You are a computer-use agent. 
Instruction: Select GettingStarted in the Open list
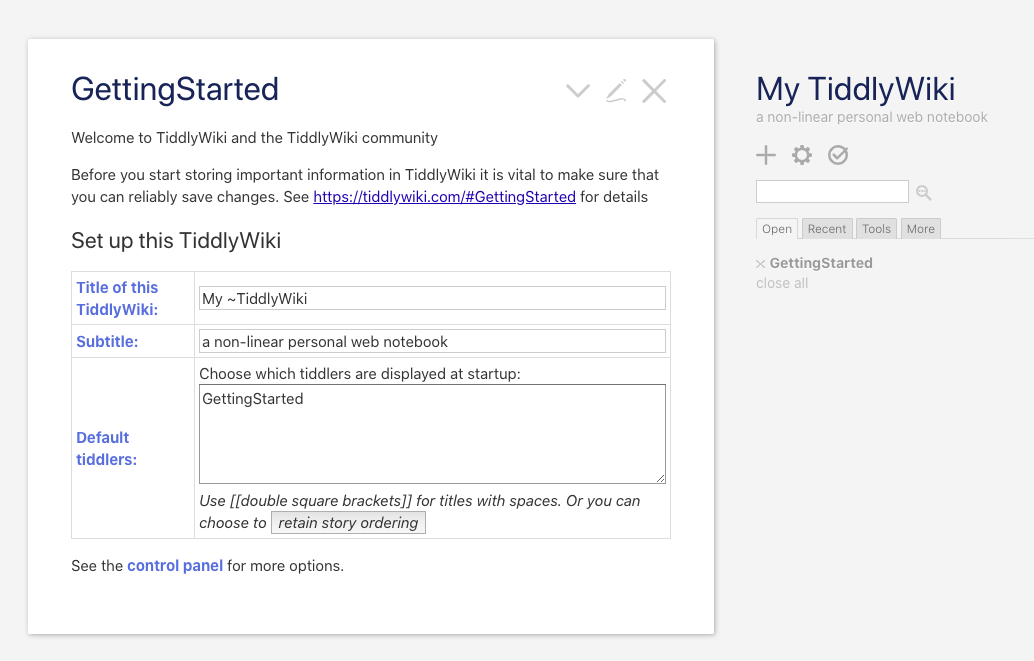click(820, 263)
